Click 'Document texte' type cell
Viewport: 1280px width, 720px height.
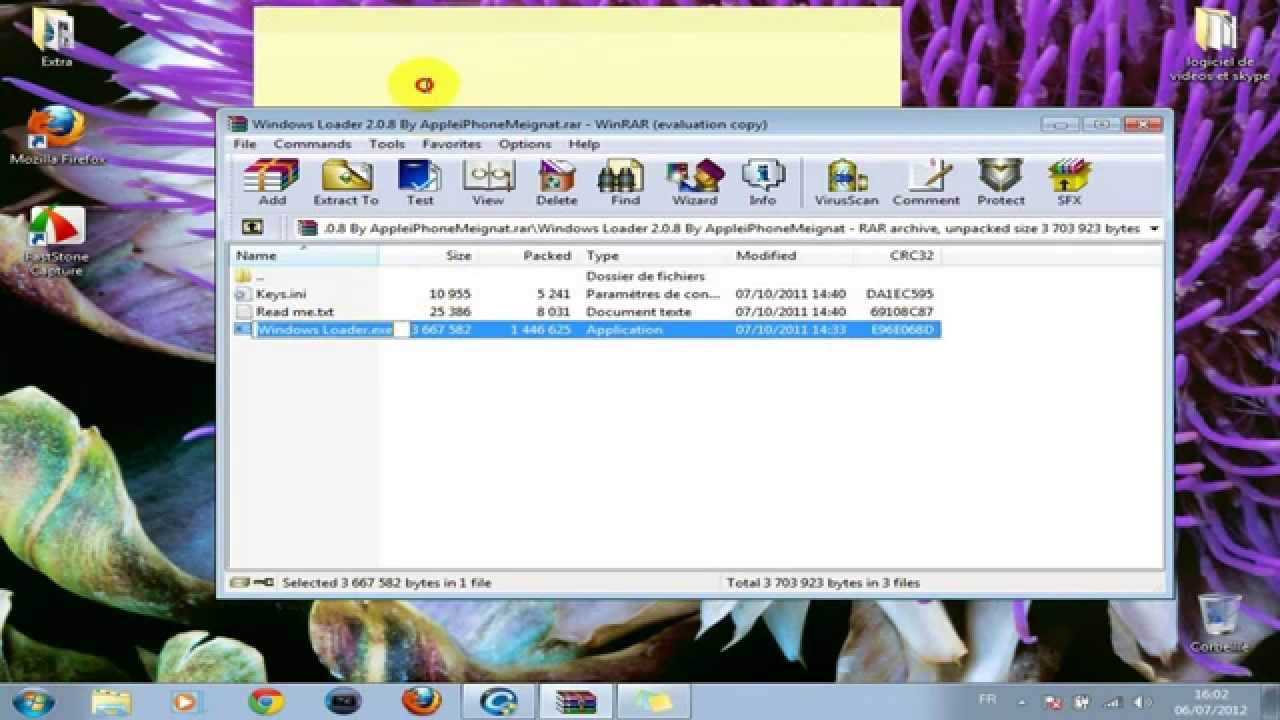click(x=638, y=312)
